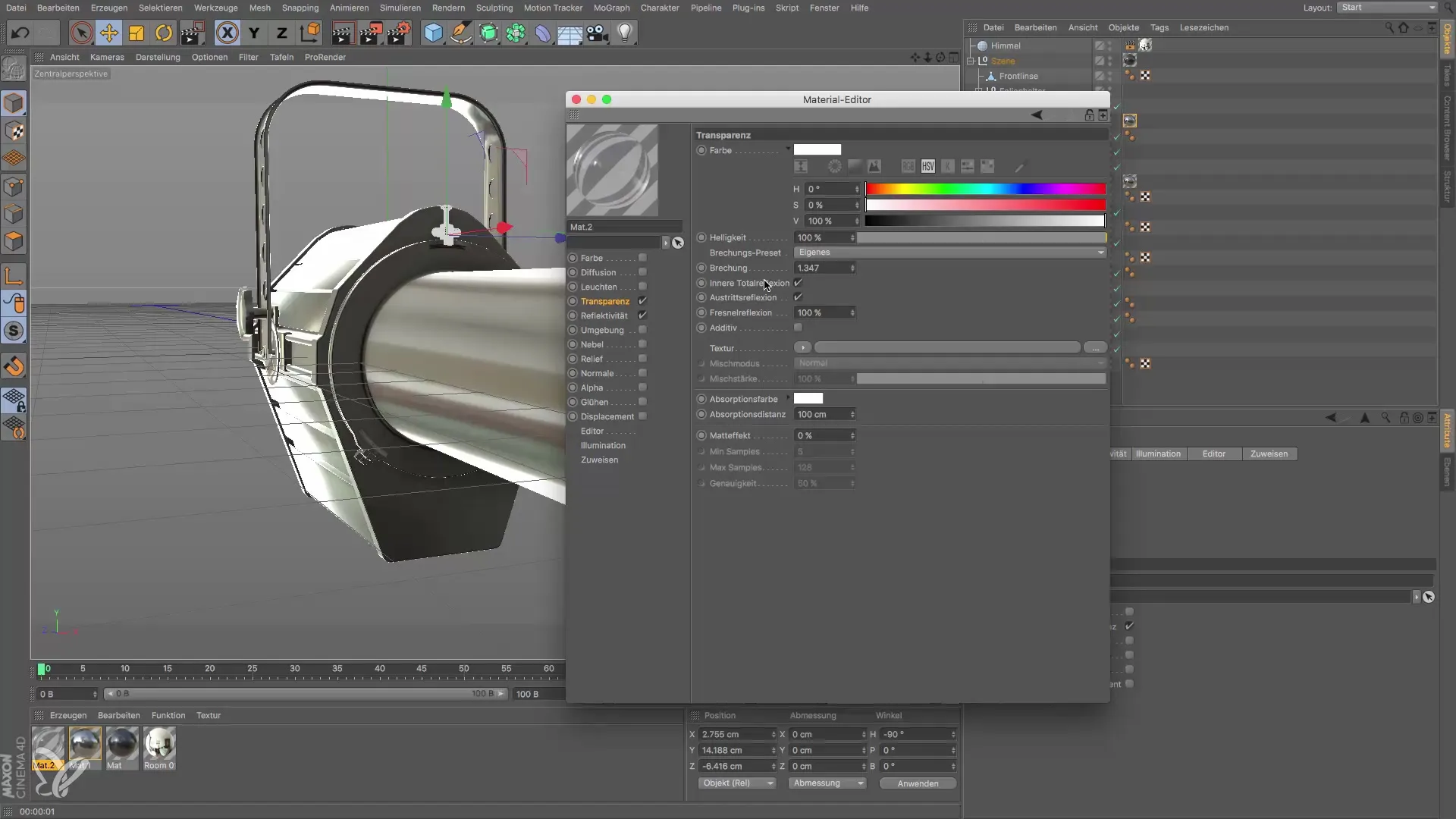This screenshot has width=1456, height=819.
Task: Open the Objekt (Rel) dropdown
Action: (x=736, y=783)
